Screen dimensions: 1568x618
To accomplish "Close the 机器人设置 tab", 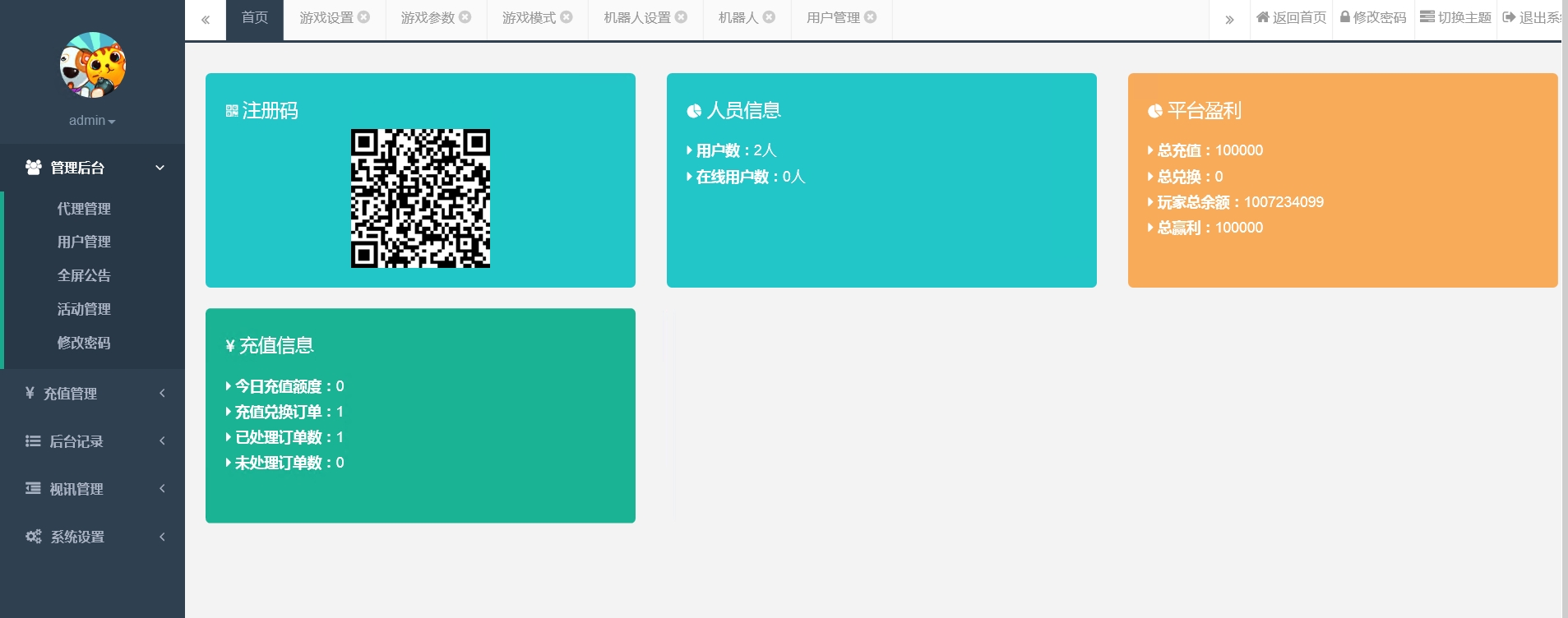I will 681,17.
